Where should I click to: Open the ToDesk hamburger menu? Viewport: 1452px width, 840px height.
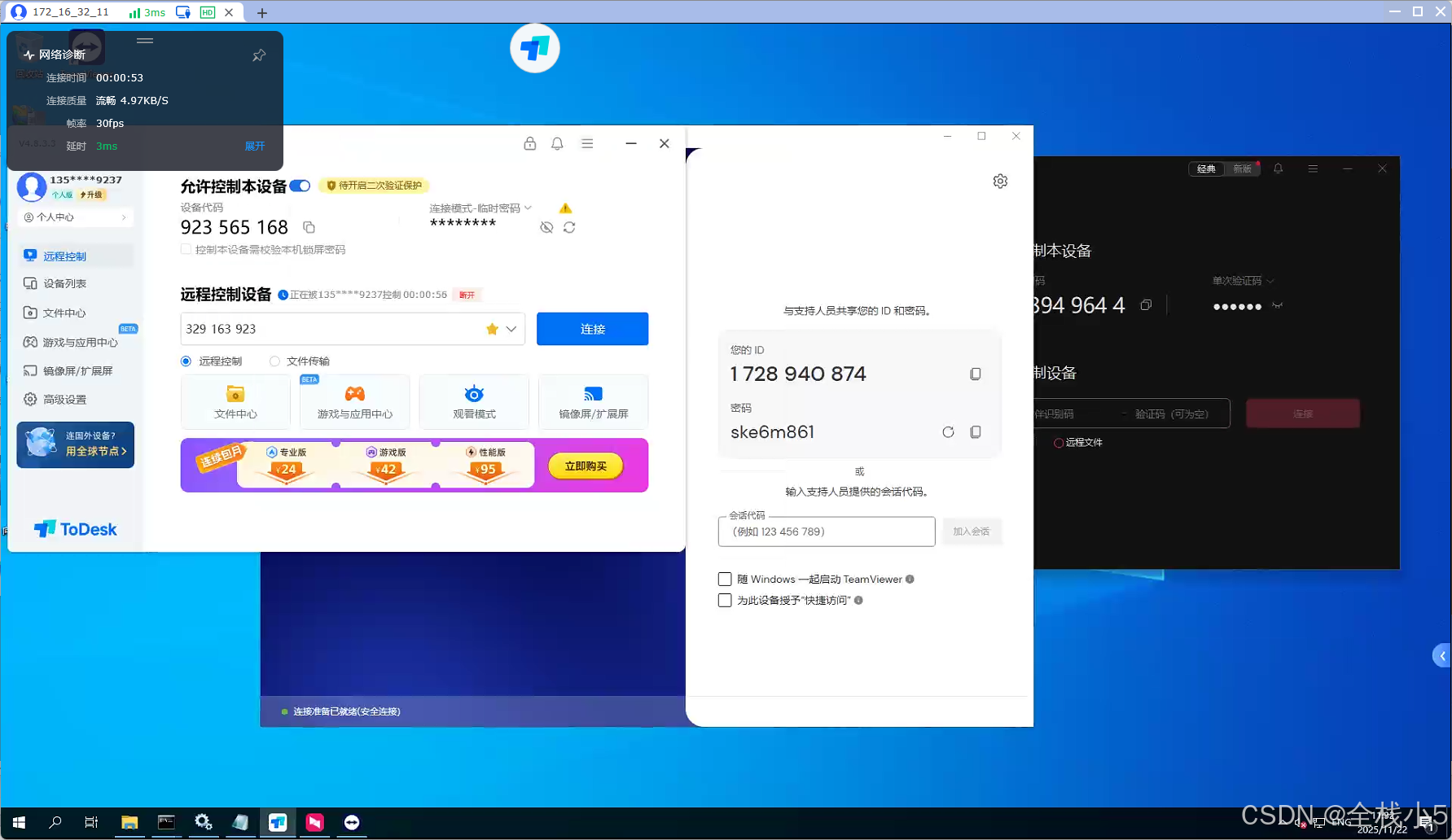pyautogui.click(x=587, y=143)
